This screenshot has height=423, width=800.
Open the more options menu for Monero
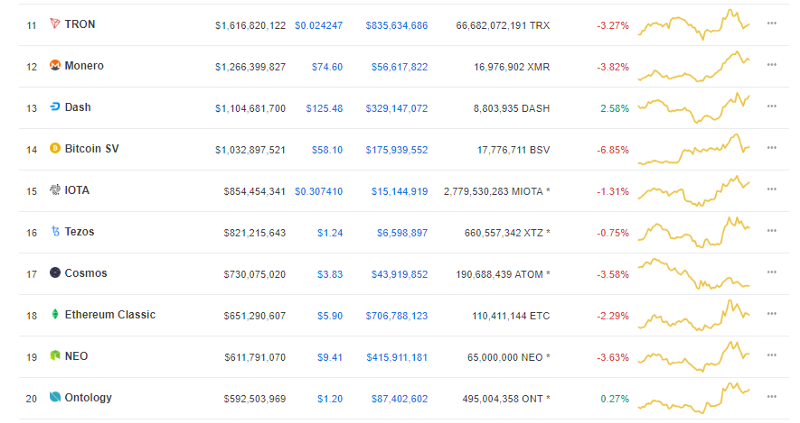click(771, 65)
